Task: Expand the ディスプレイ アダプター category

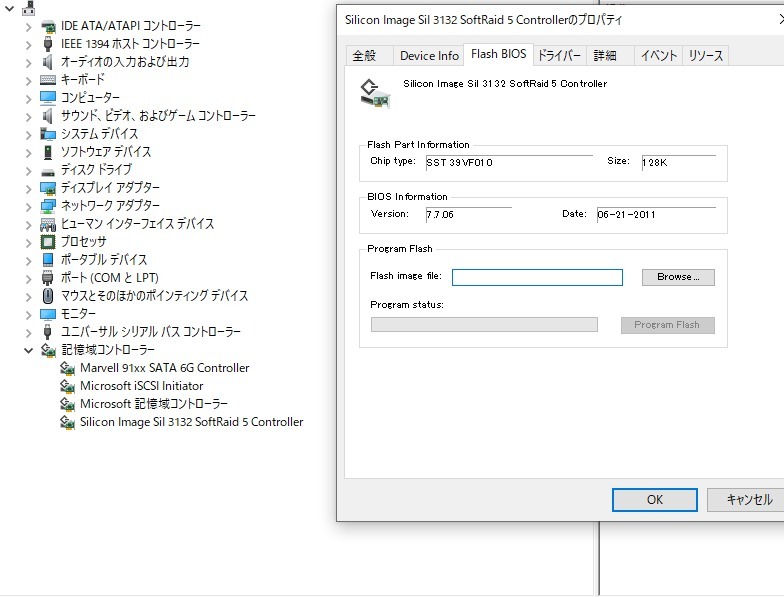Action: pyautogui.click(x=28, y=188)
